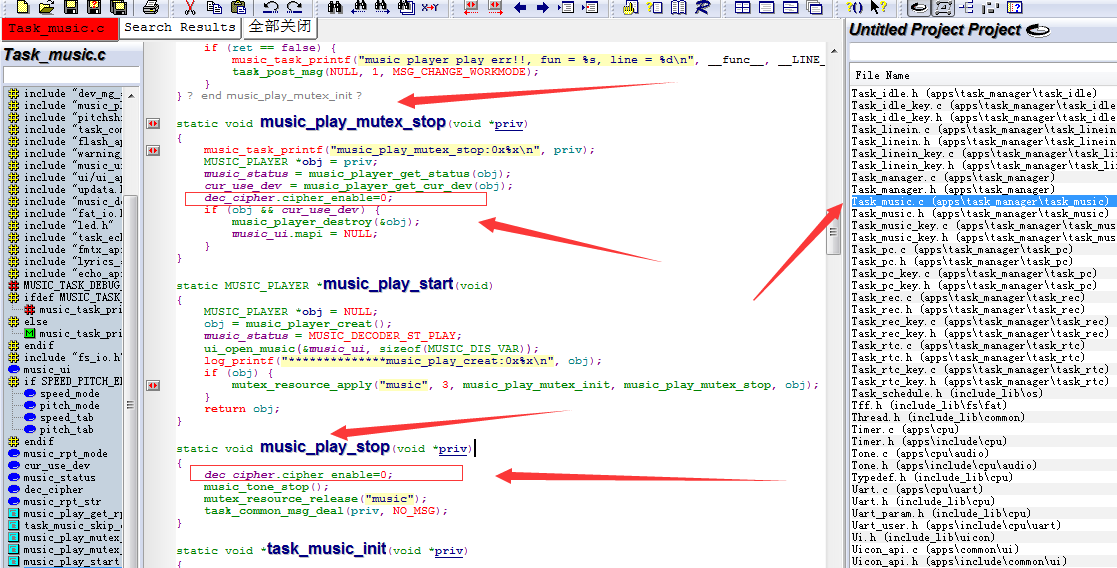This screenshot has height=568, width=1117.
Task: Select pitch_tab in the symbol list
Action: pos(67,430)
